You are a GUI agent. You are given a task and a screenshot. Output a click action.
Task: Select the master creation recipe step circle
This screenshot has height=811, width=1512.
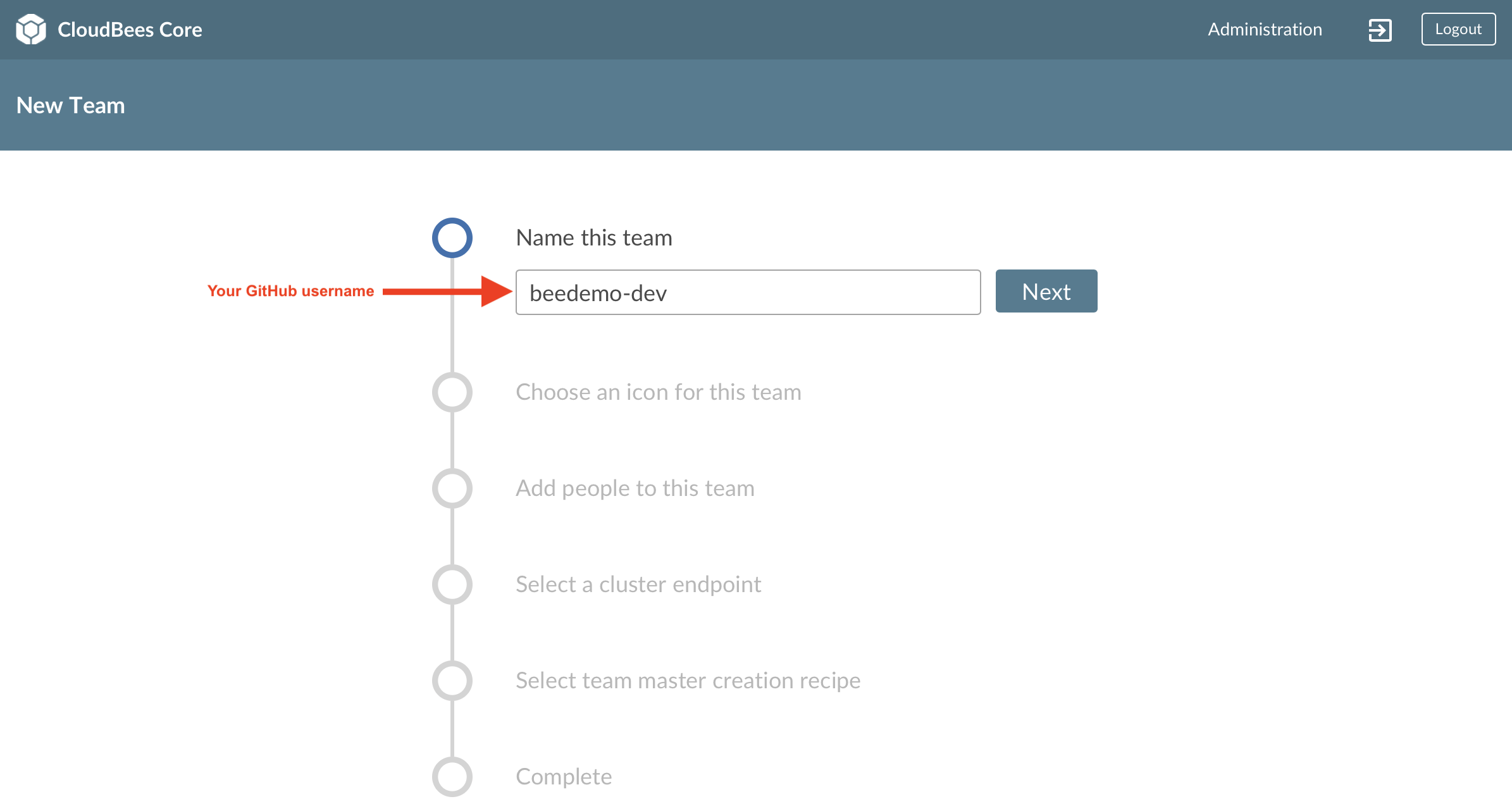coord(452,681)
